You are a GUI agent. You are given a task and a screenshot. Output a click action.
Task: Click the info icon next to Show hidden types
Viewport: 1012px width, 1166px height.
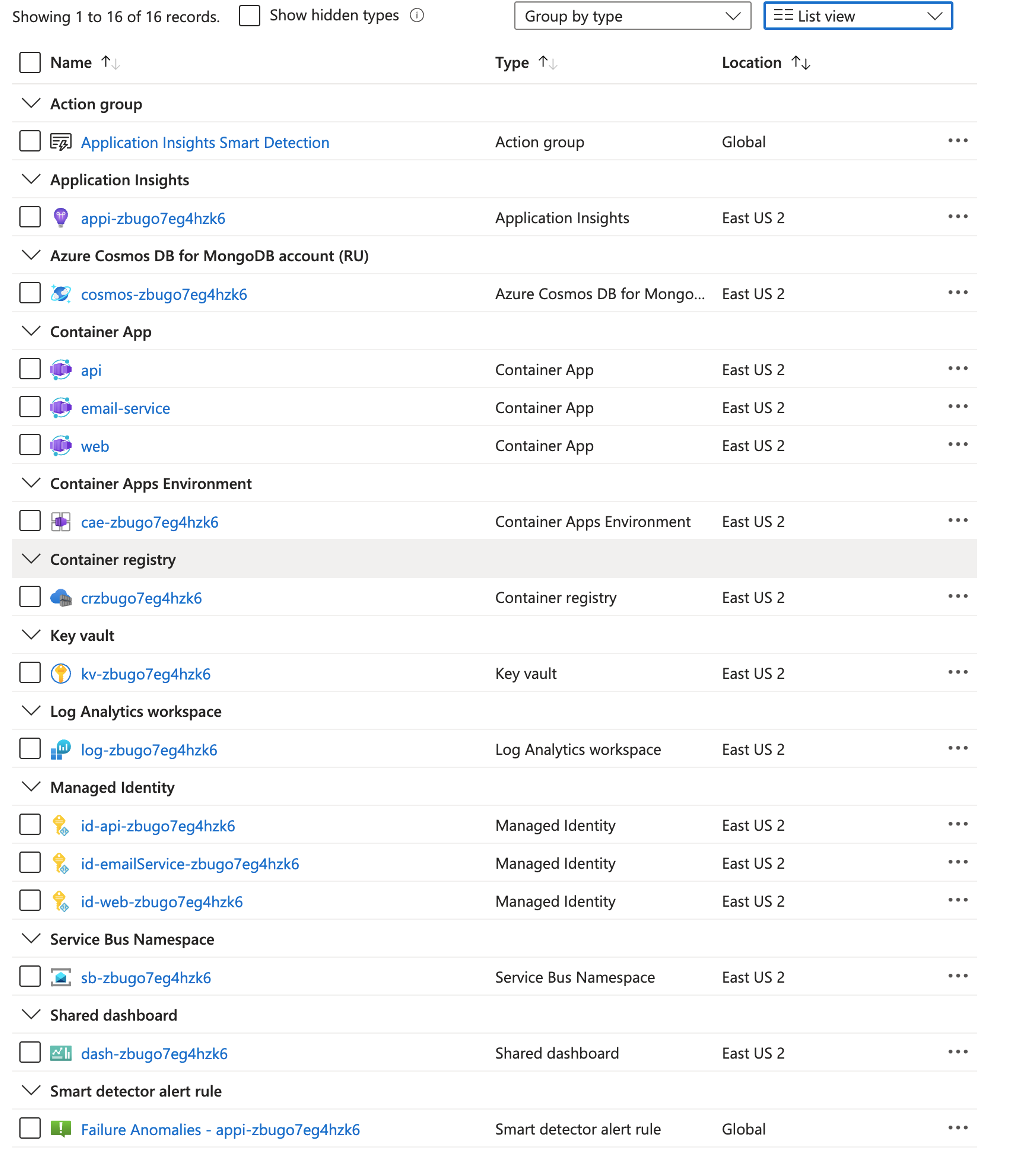click(417, 16)
